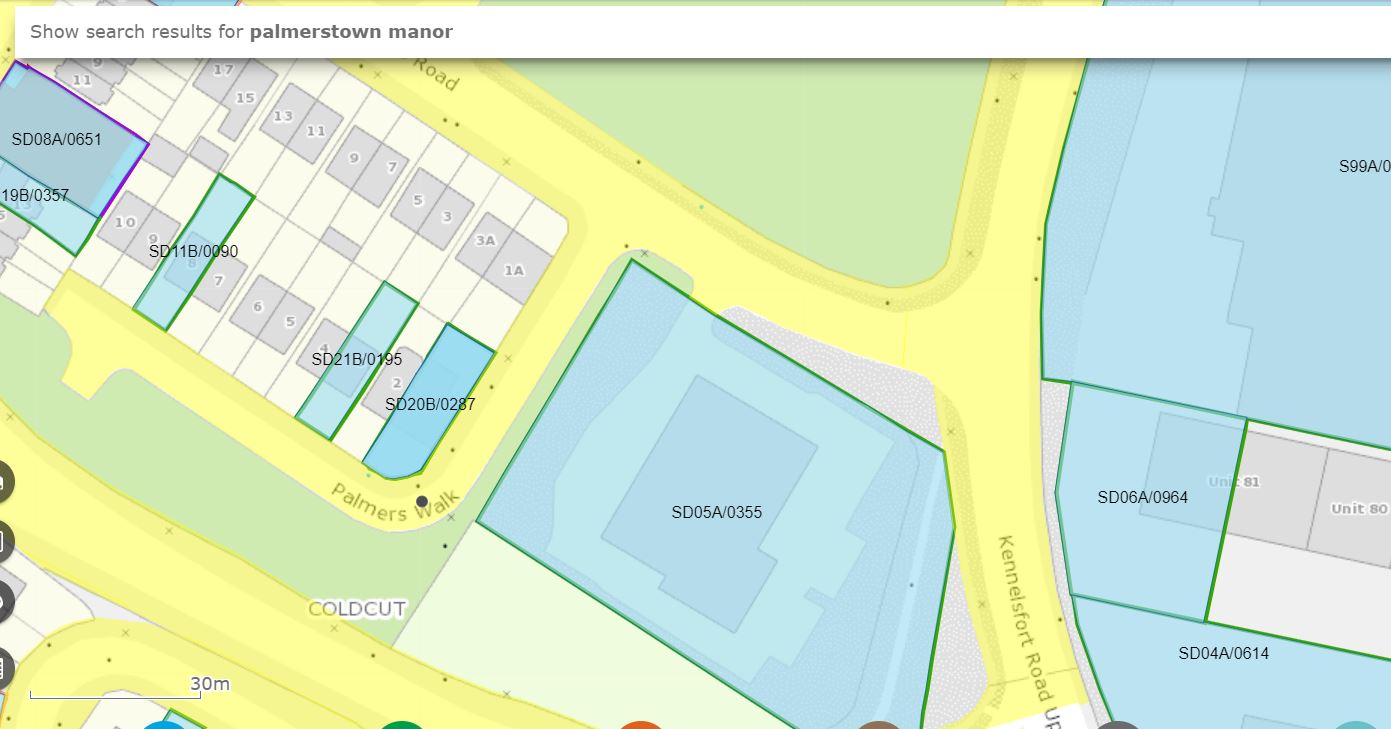The height and width of the screenshot is (729, 1391).
Task: Click the 'Show search results for palmerstown manor' suggestion
Action: 241,32
